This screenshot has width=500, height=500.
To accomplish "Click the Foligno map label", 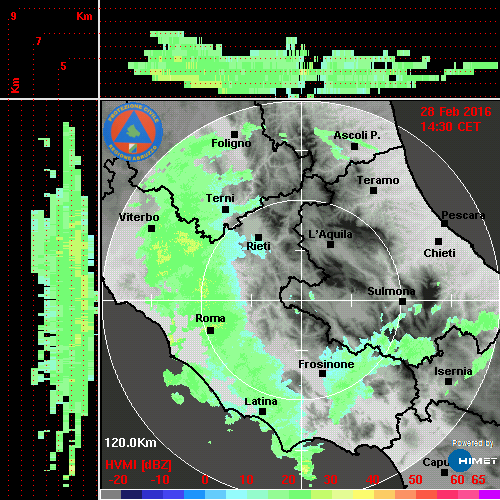I will point(231,143).
